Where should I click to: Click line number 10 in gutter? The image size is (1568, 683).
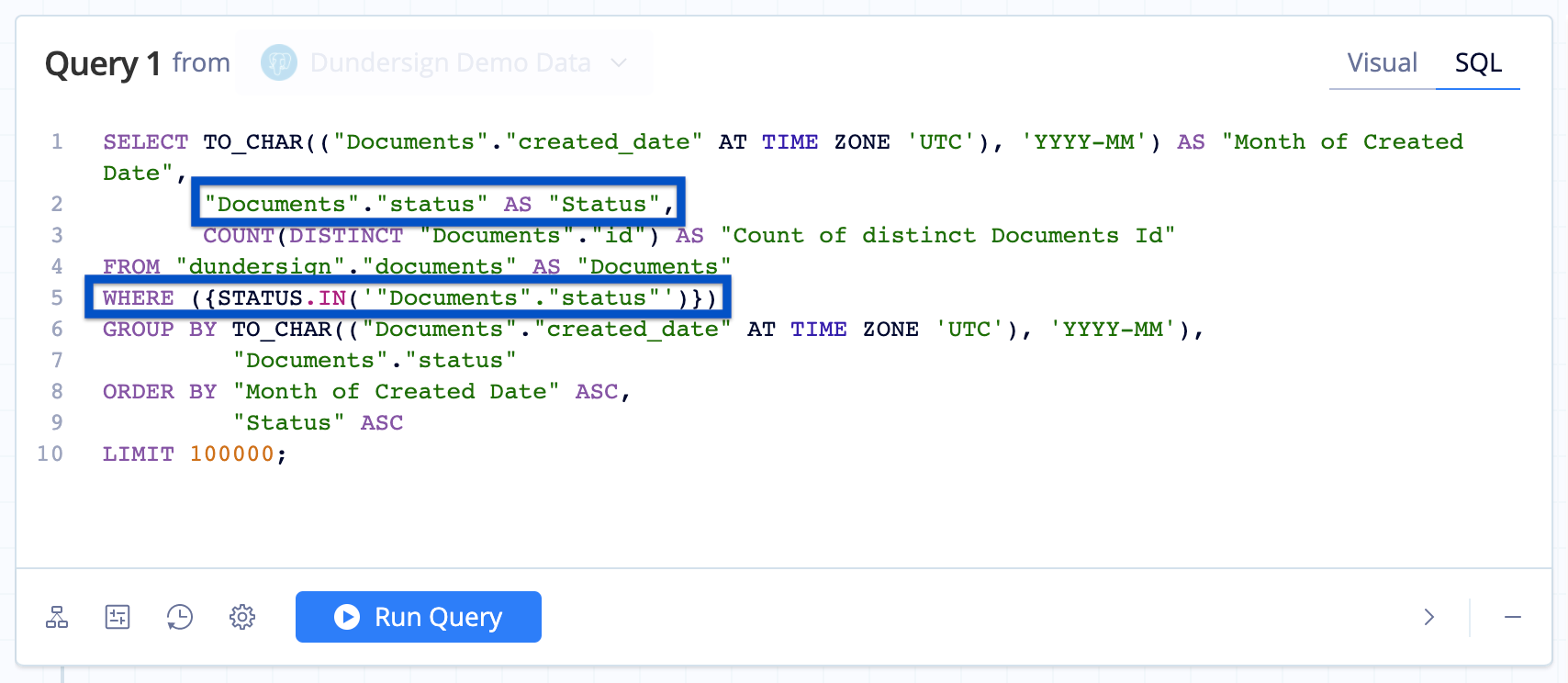[50, 453]
